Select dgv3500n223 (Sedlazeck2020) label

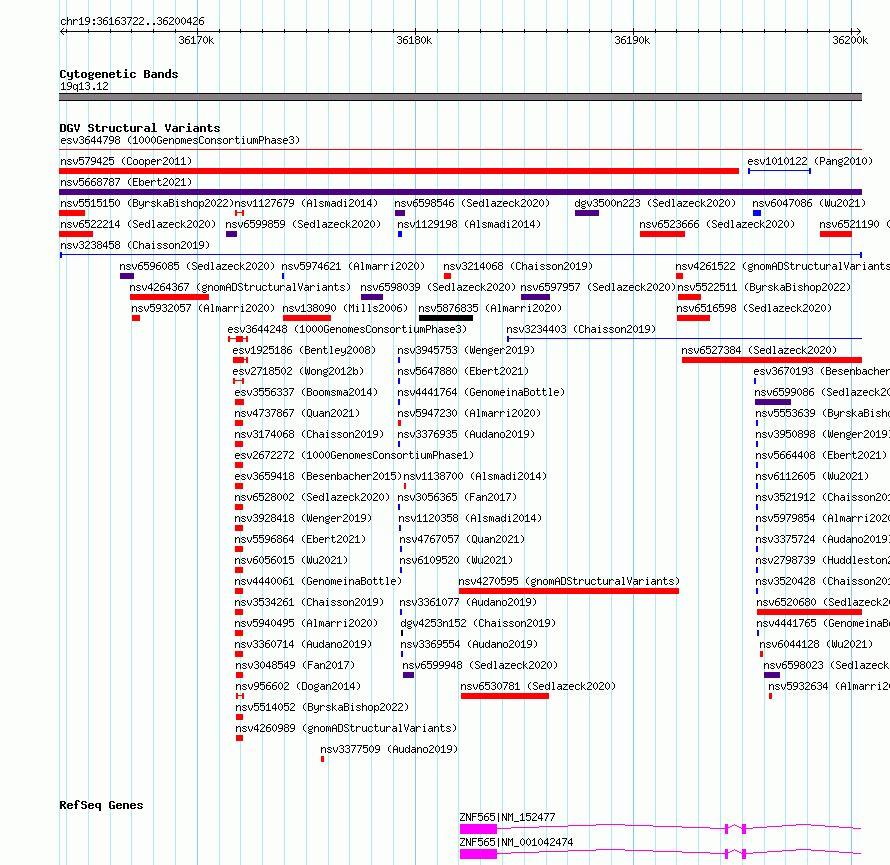pos(655,203)
